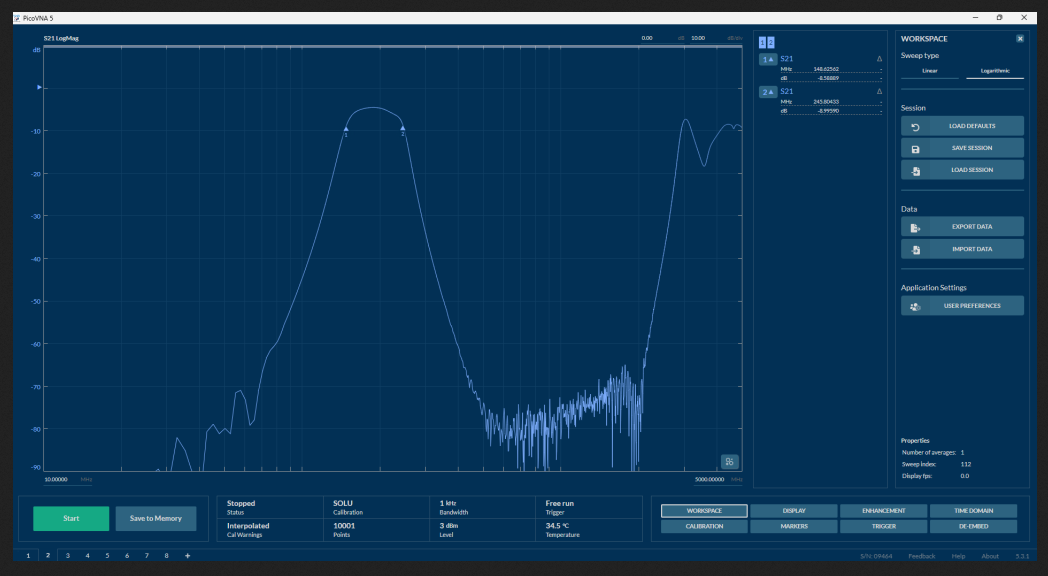Click marker 2 frequency value 245.80433
The image size is (1048, 576).
pos(826,102)
